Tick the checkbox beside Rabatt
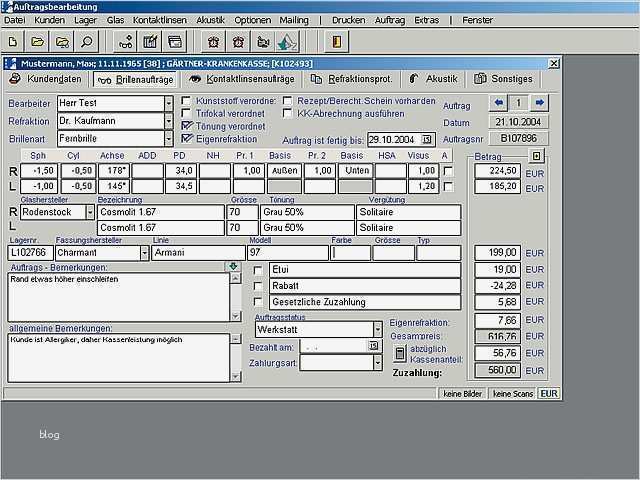This screenshot has width=640, height=480. 258,286
